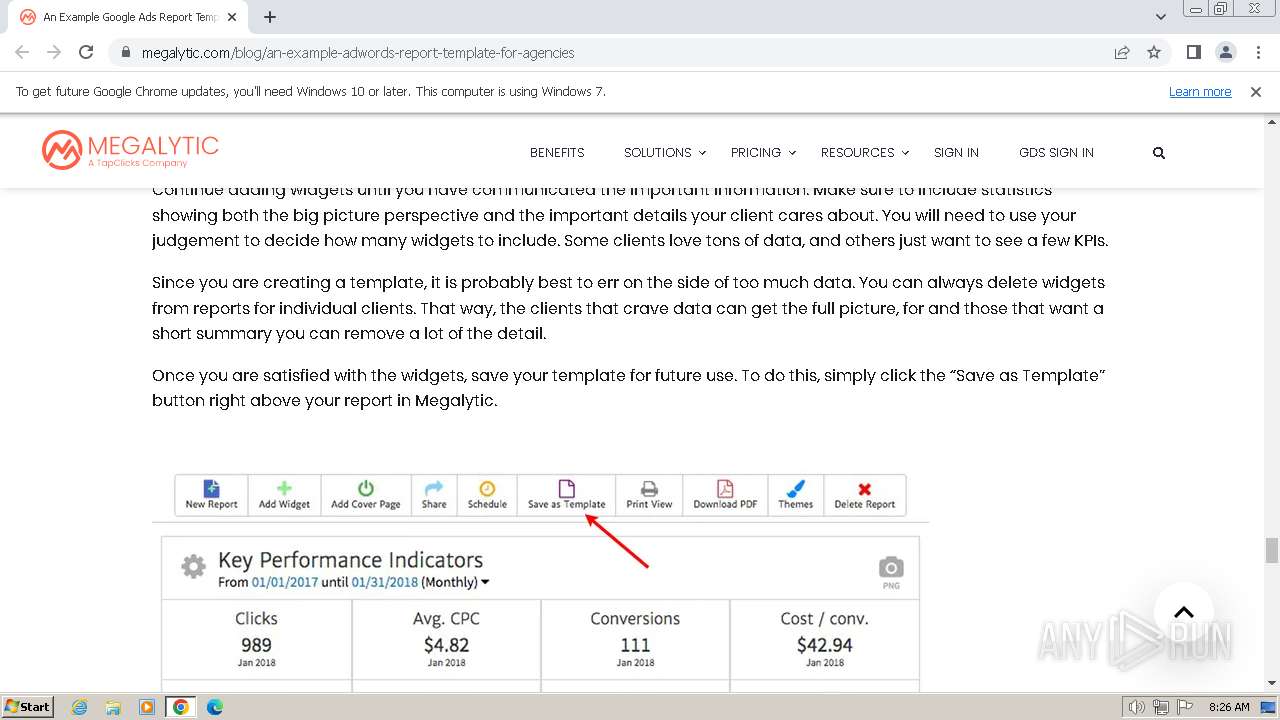
Task: Click the taskbar clock showing 8:26 AM
Action: 1229,707
